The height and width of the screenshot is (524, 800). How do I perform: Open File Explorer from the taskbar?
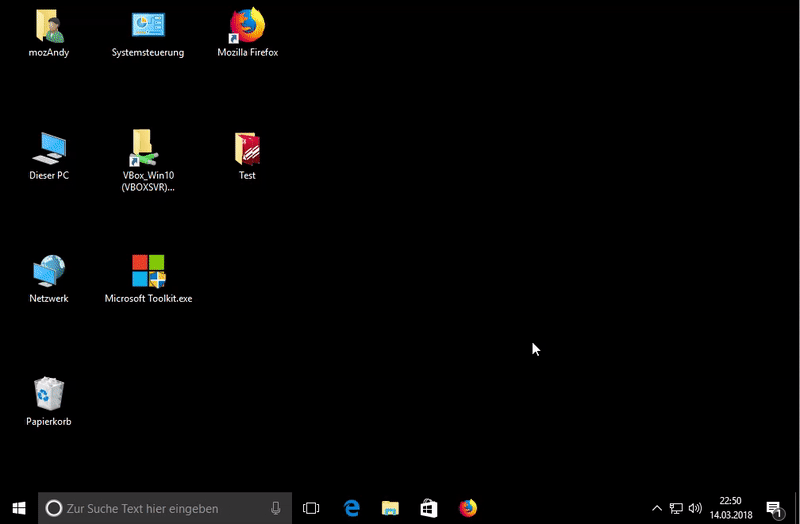[x=390, y=508]
